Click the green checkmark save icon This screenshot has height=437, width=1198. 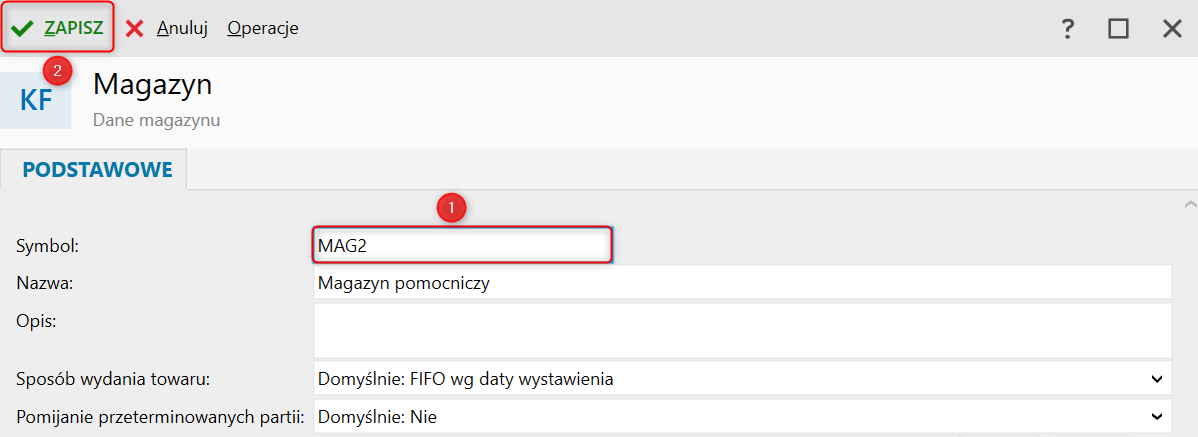point(22,29)
